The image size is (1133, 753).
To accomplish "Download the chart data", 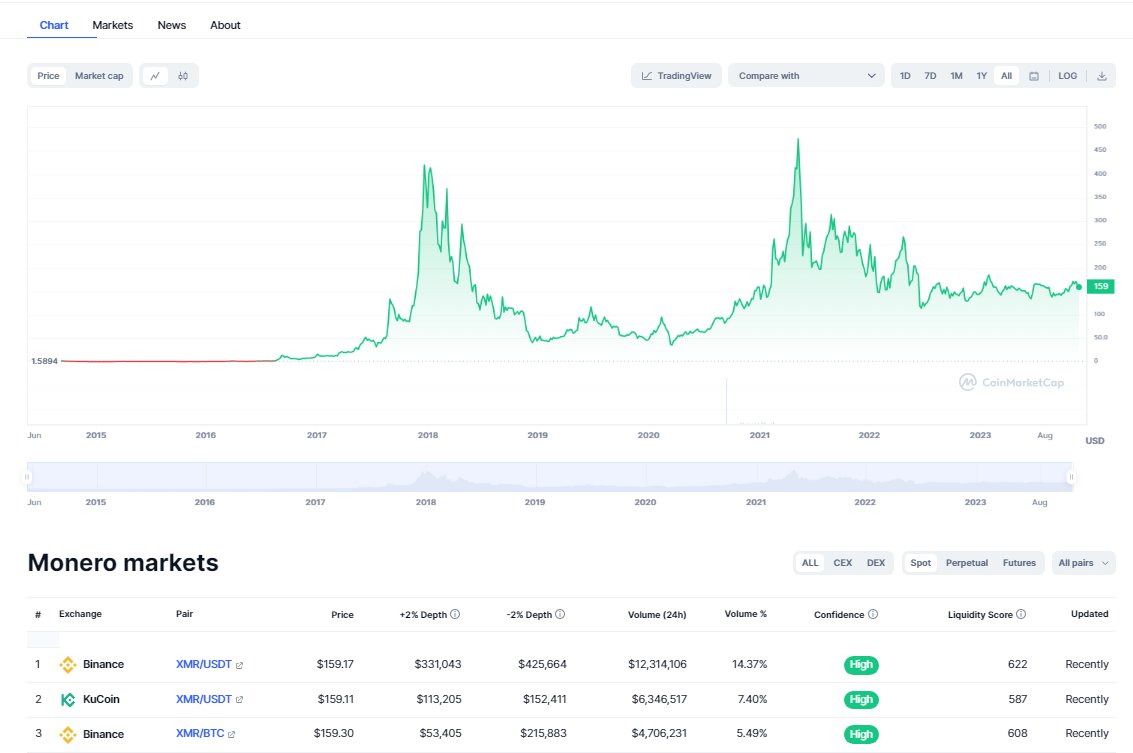I will point(1102,76).
